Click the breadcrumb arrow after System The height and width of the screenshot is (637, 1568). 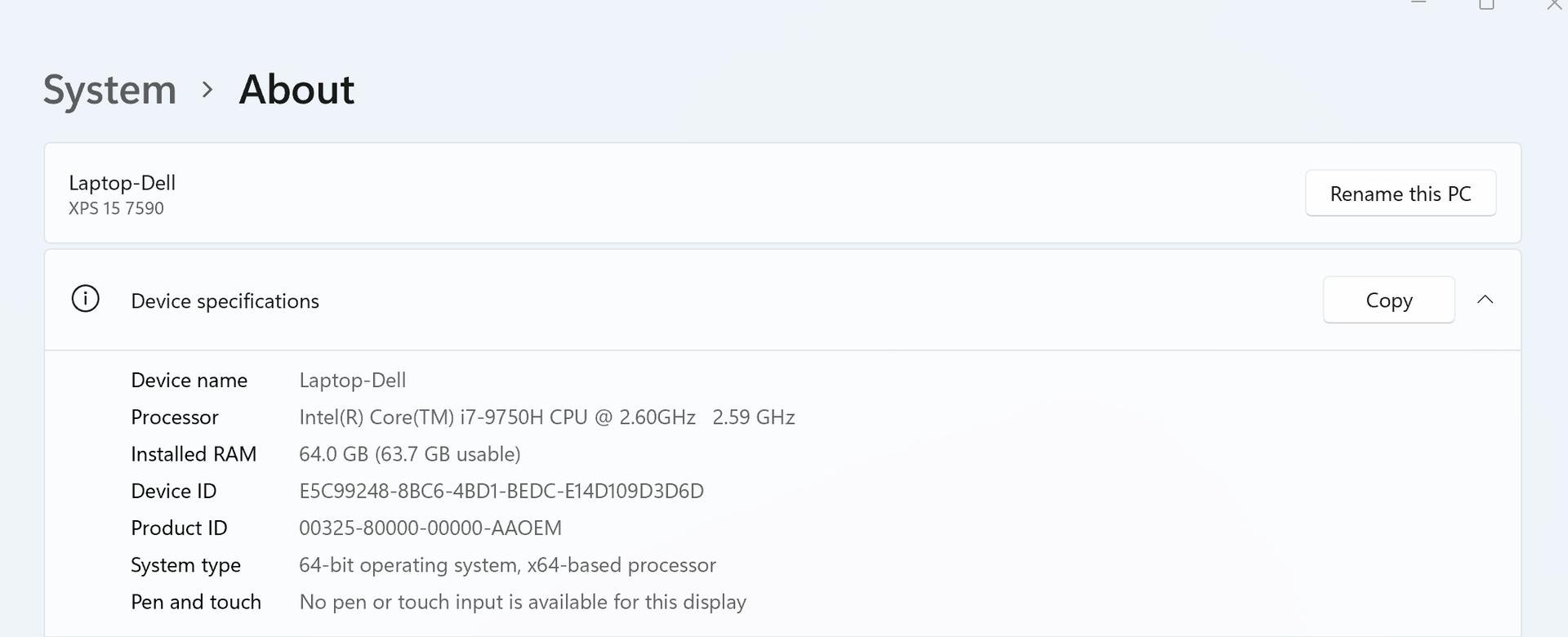(x=207, y=89)
